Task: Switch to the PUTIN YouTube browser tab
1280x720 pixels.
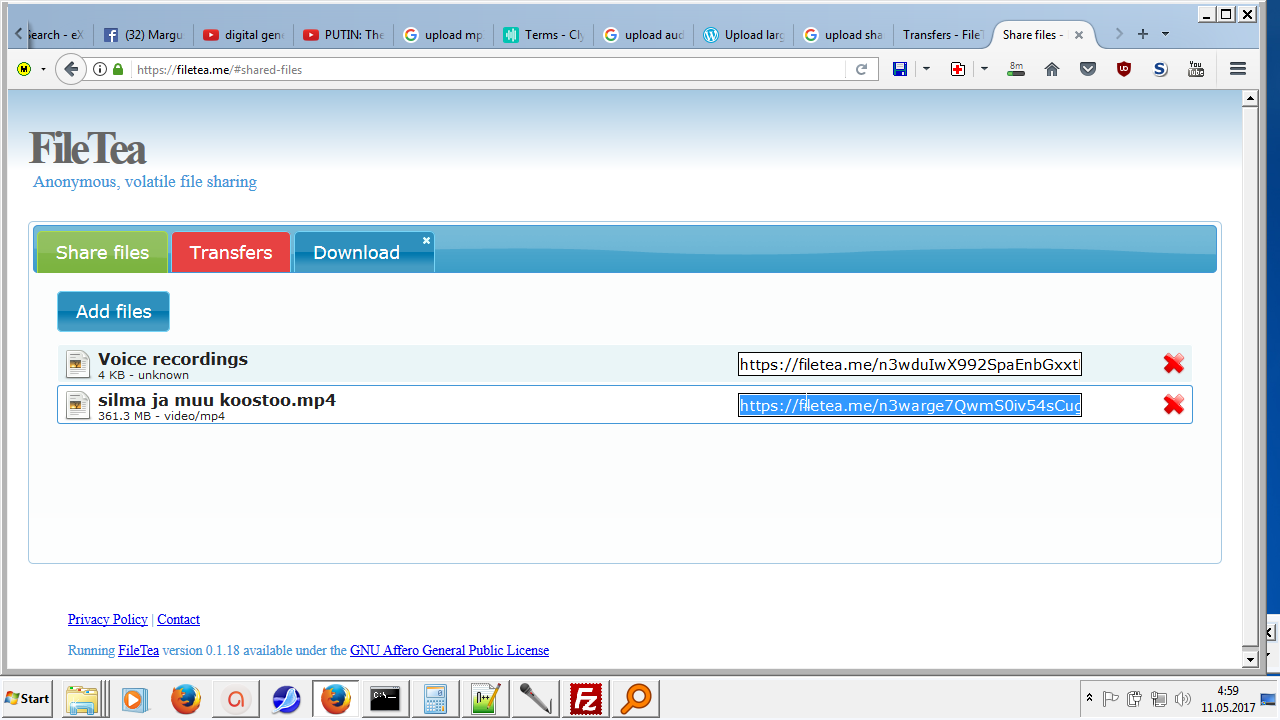Action: click(343, 35)
